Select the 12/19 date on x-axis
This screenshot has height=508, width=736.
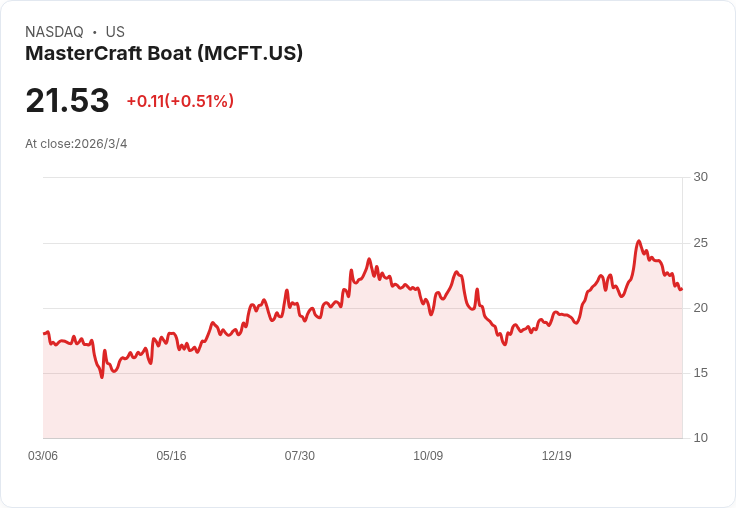pyautogui.click(x=557, y=456)
